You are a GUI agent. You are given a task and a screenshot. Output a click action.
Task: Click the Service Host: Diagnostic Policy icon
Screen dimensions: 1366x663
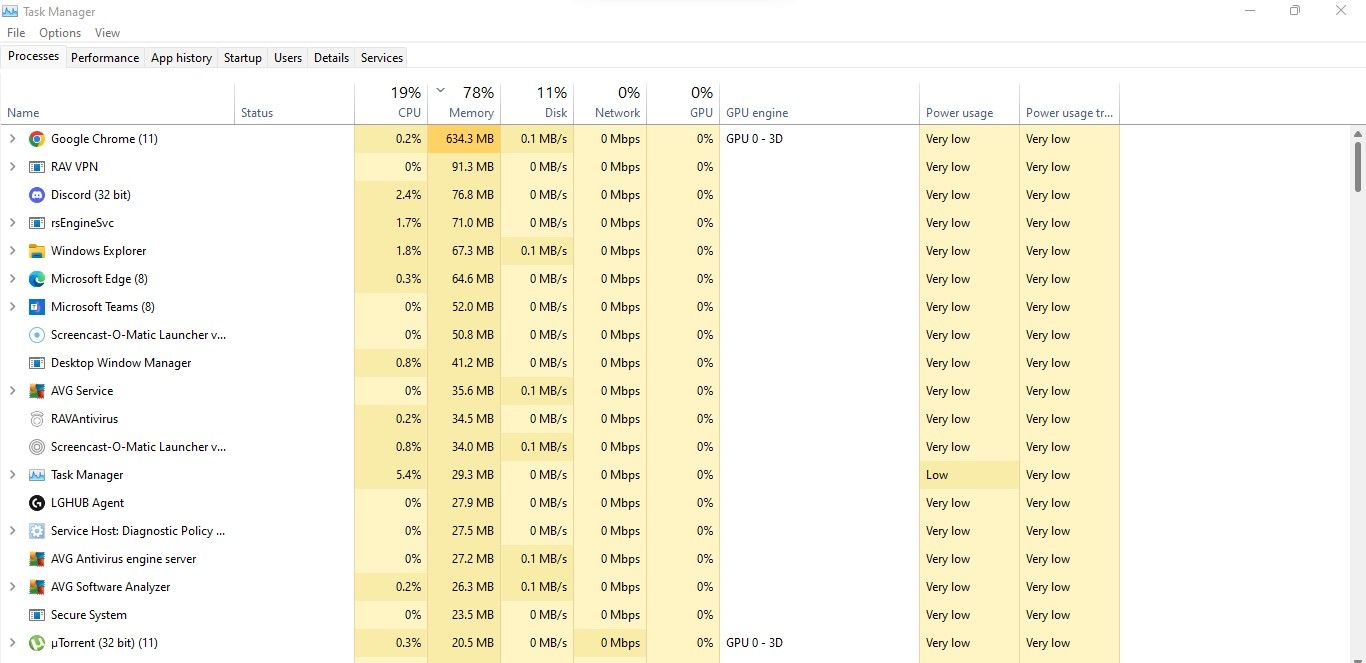pyautogui.click(x=37, y=531)
